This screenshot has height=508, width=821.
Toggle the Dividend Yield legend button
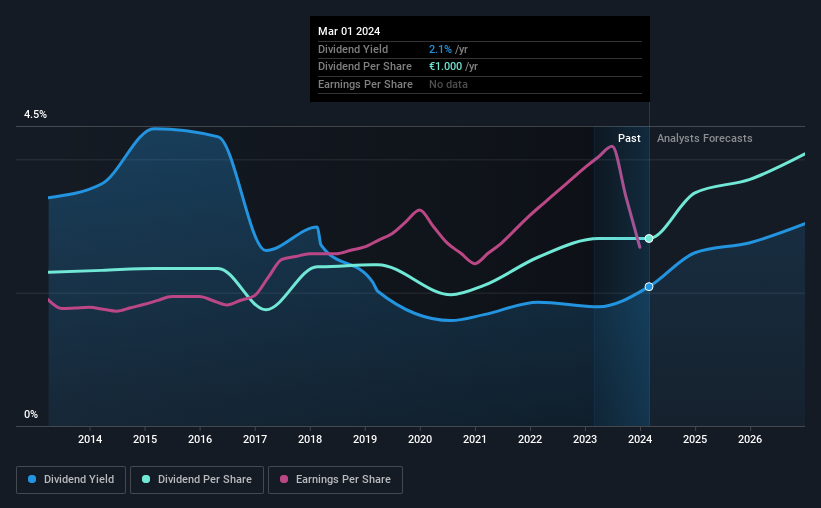pos(71,480)
